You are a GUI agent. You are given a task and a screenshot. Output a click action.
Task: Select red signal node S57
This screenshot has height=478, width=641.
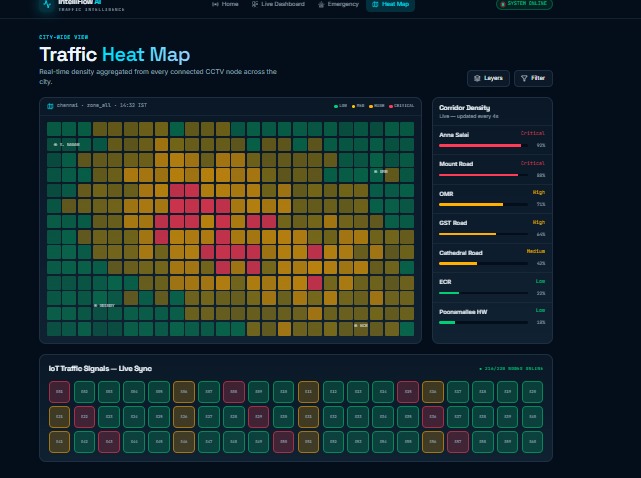pos(458,442)
